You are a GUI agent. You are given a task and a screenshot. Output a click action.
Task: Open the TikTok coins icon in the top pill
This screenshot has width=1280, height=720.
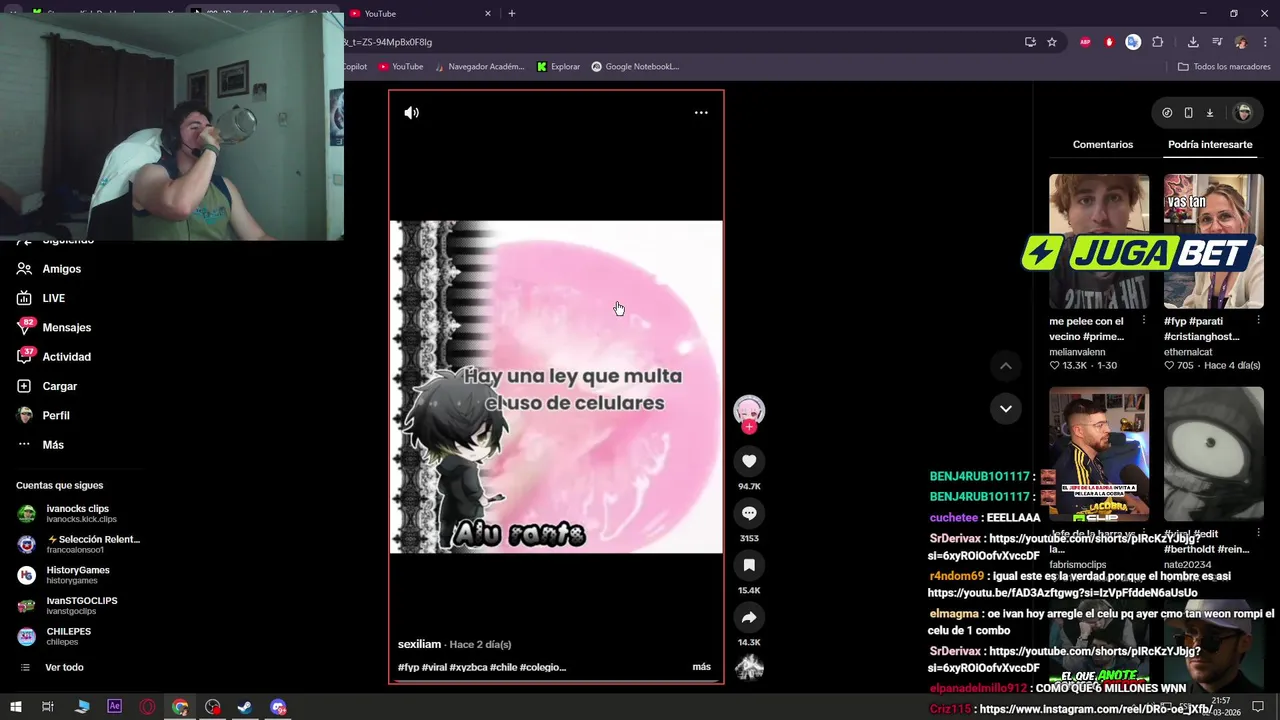point(1167,113)
